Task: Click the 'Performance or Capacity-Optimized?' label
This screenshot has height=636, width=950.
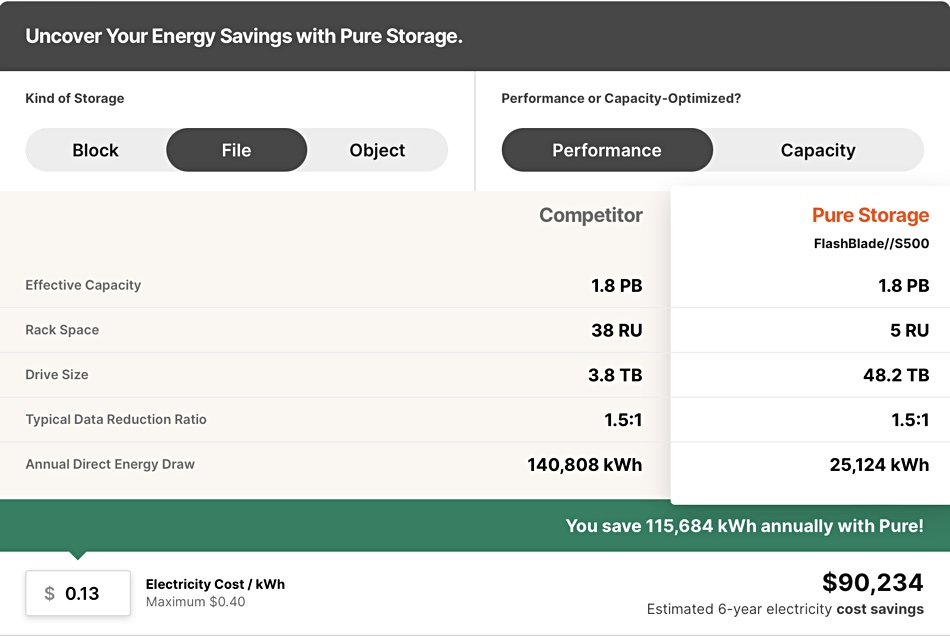Action: click(621, 98)
